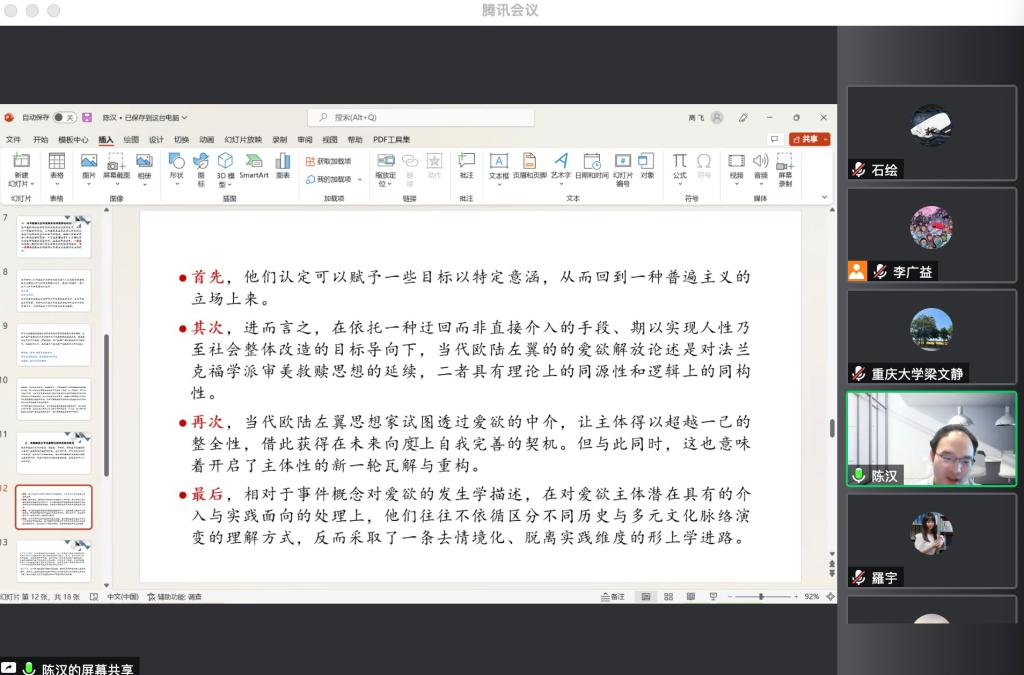Switch to the Design (设计) tab

[156, 140]
